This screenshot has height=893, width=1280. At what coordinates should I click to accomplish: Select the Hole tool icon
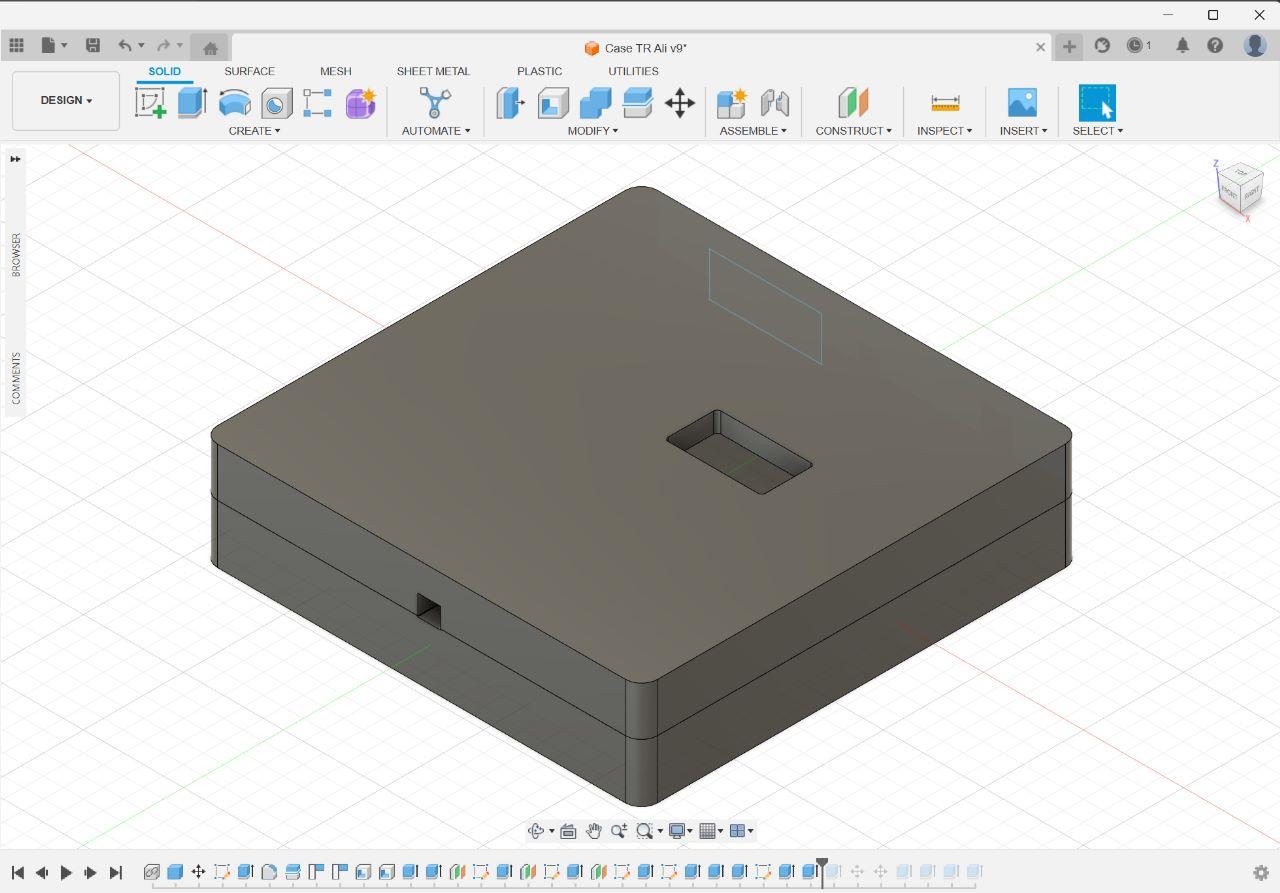277,103
